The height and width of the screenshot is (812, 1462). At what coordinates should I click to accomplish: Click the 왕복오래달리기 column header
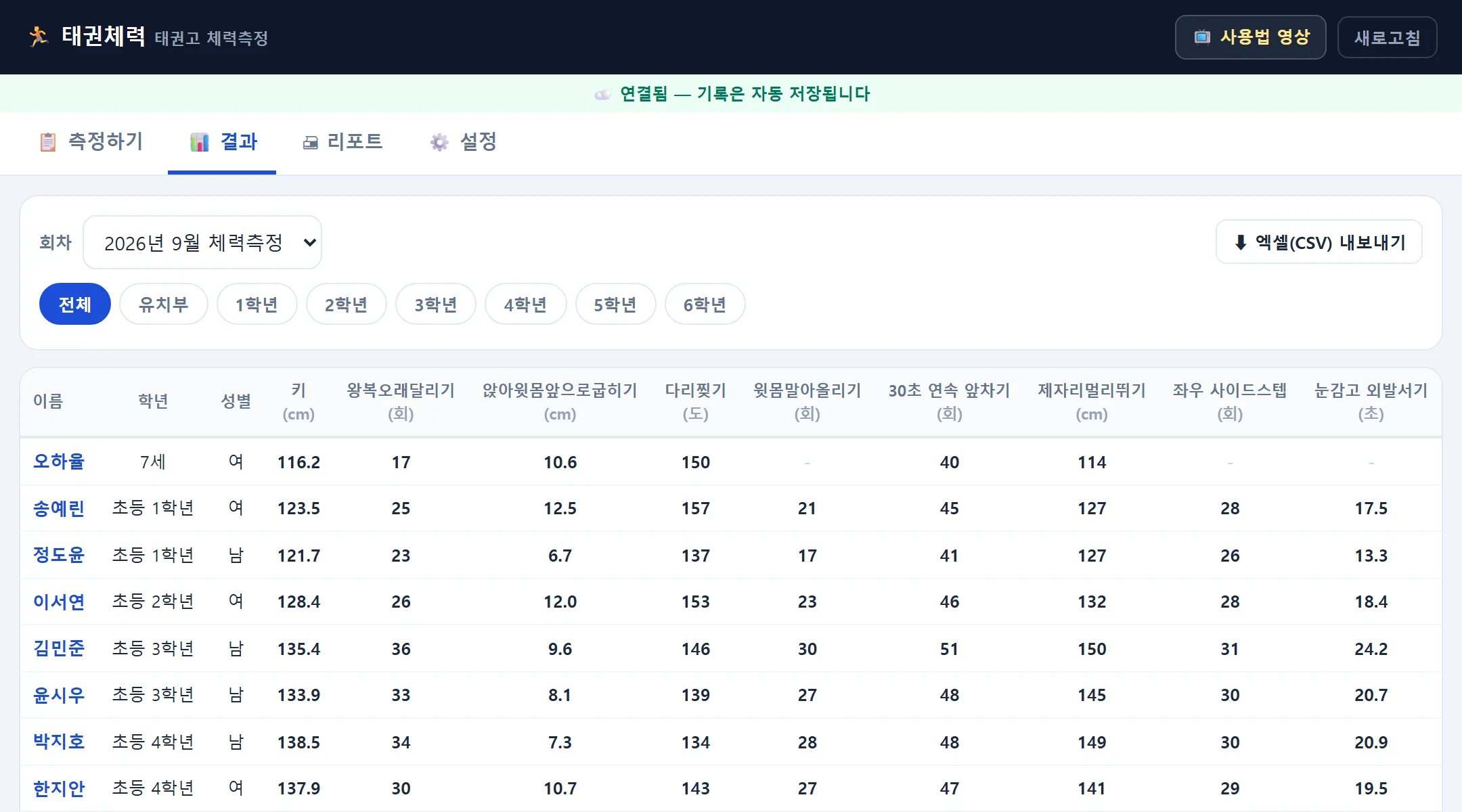point(401,401)
